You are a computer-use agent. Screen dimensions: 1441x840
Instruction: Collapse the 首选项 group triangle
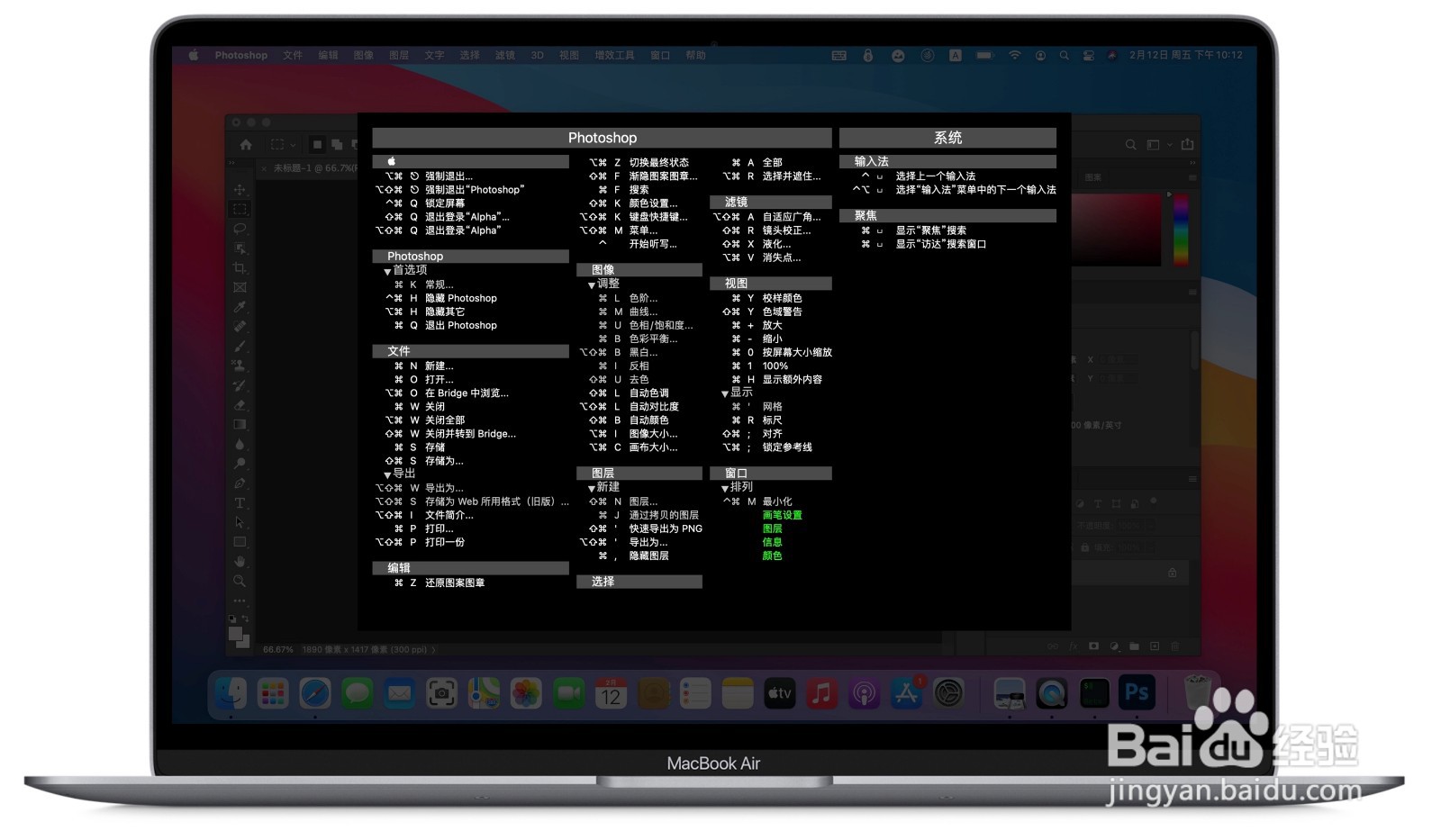[387, 271]
